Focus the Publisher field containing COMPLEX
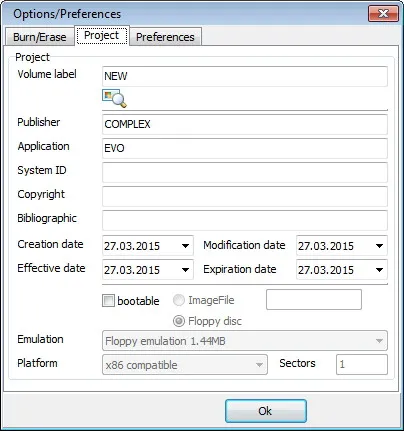The height and width of the screenshot is (431, 404). 245,124
